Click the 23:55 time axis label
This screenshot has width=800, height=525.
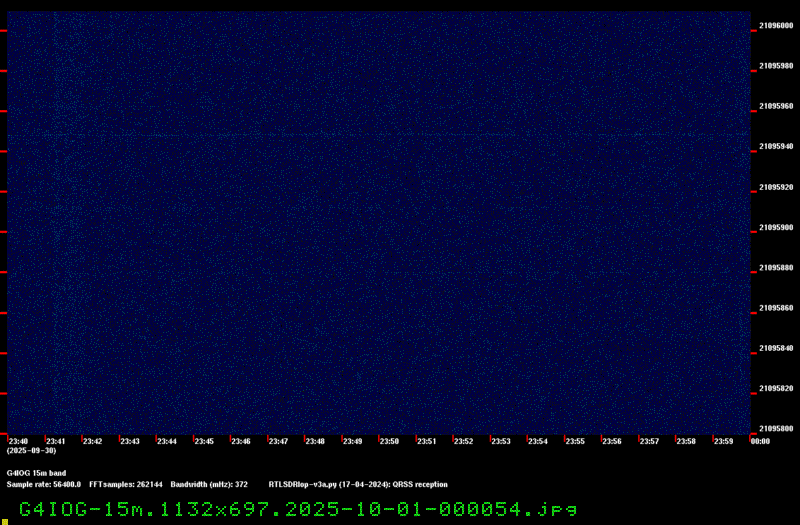[x=575, y=441]
